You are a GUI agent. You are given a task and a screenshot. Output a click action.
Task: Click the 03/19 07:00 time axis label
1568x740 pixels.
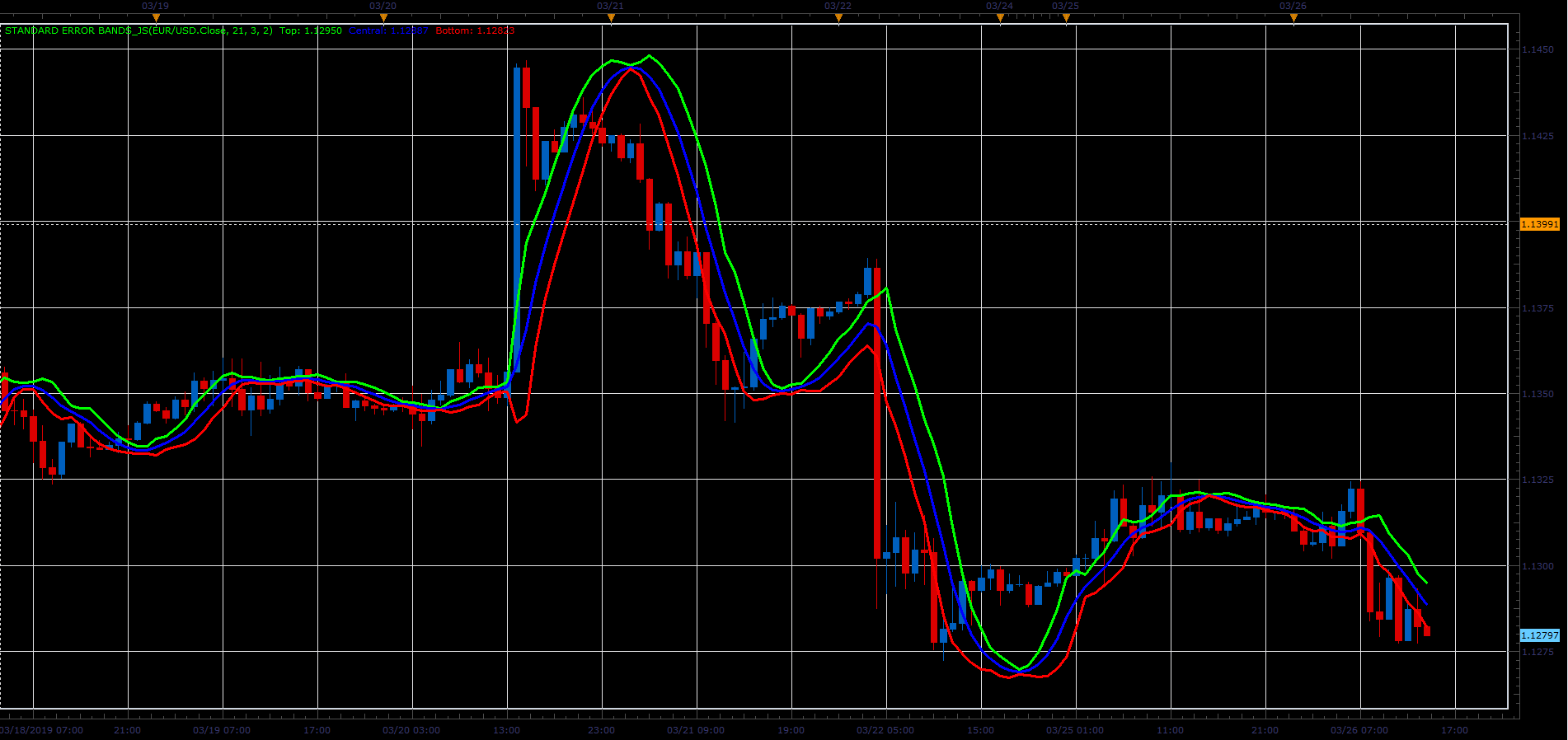point(222,730)
